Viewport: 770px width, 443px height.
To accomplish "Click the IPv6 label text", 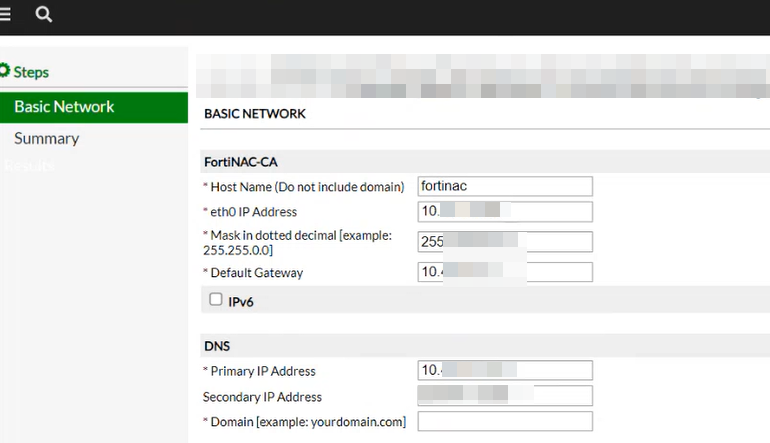I will [x=241, y=302].
